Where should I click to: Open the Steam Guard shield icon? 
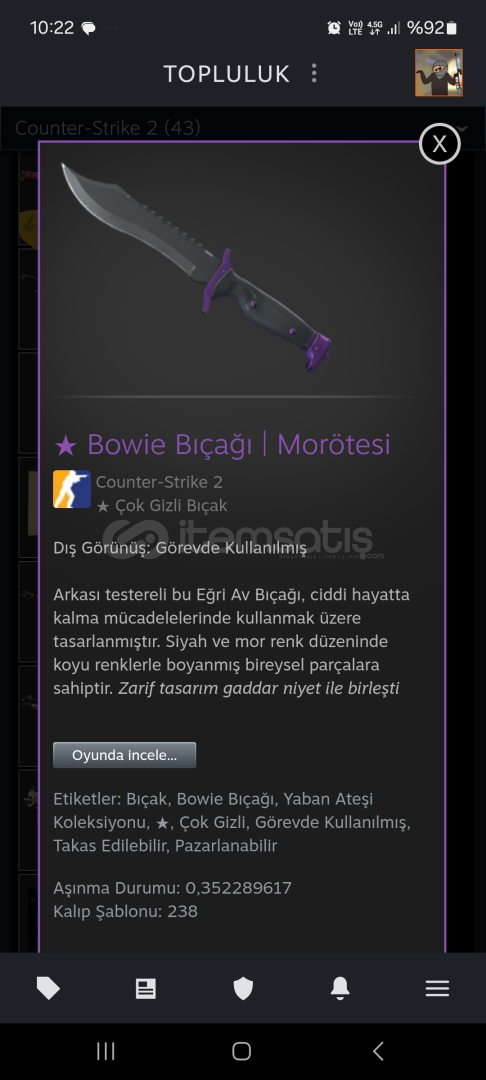pos(243,988)
